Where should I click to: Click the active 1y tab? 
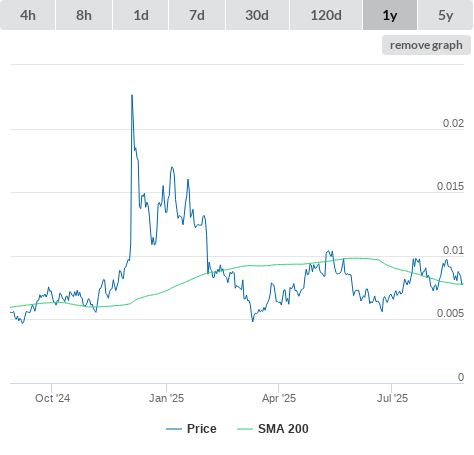[x=390, y=15]
